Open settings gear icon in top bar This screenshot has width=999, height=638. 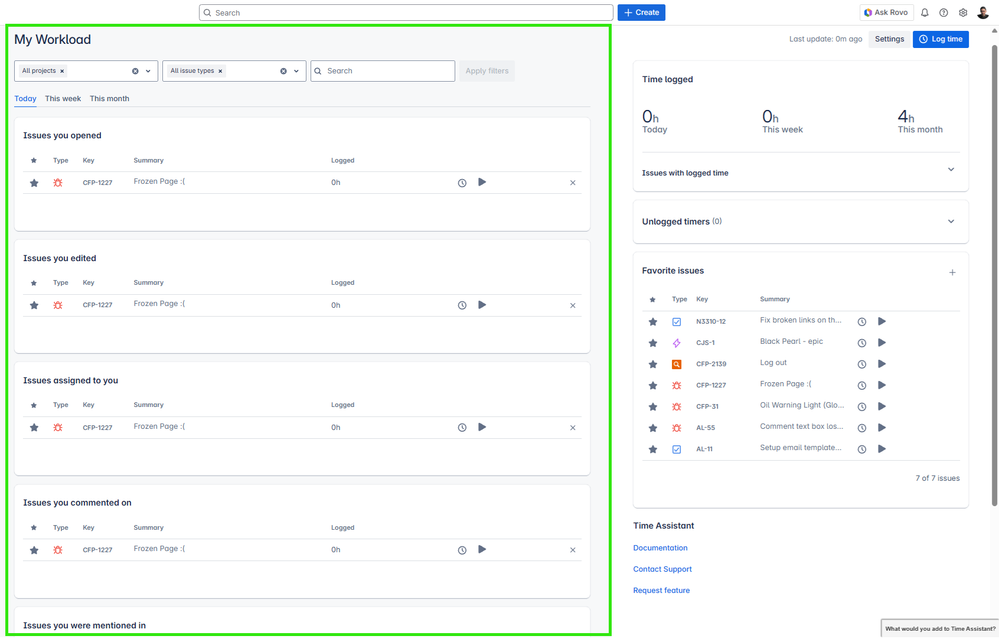[963, 13]
